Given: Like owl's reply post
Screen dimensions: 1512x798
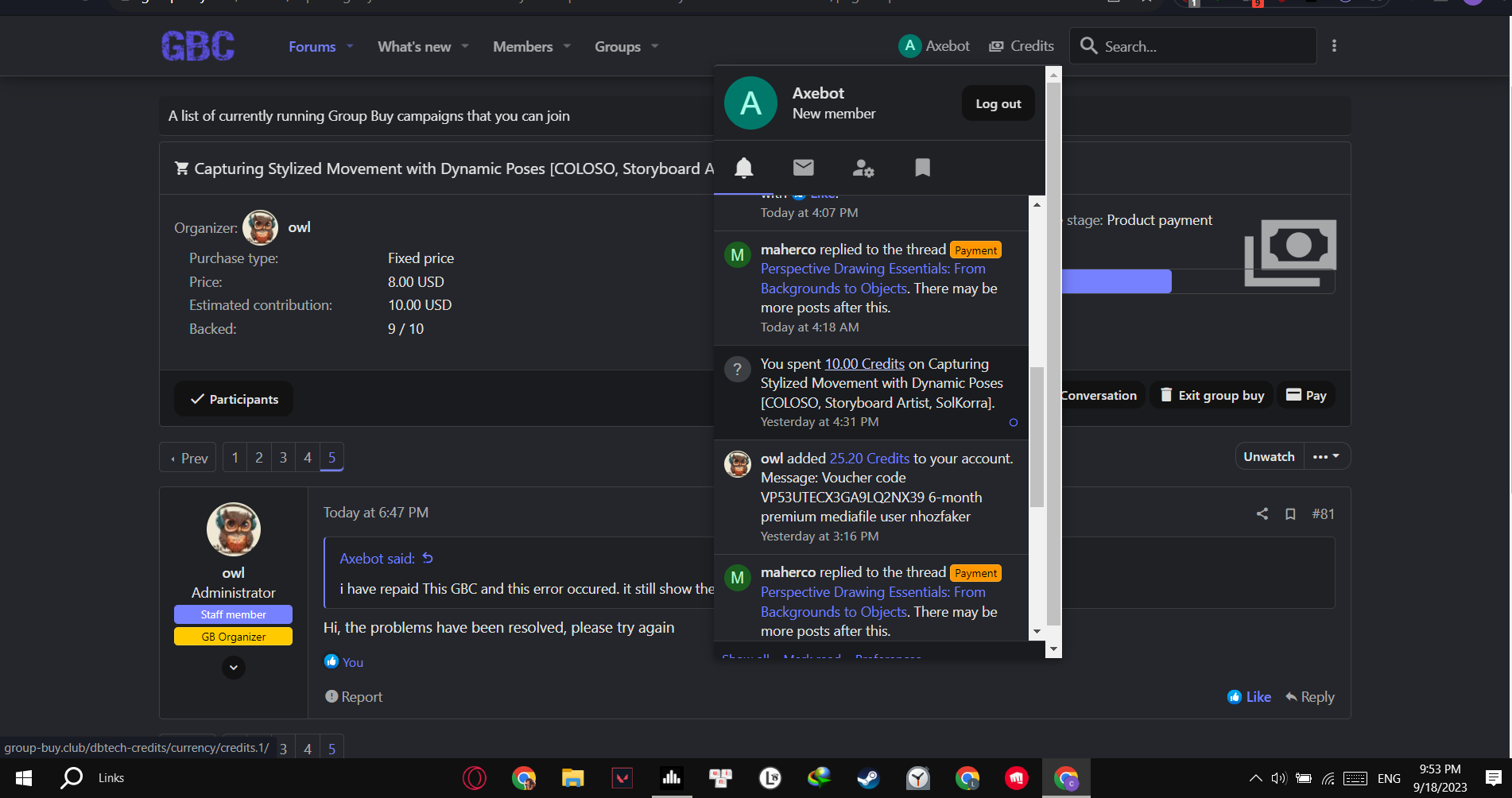Looking at the screenshot, I should [x=1249, y=697].
